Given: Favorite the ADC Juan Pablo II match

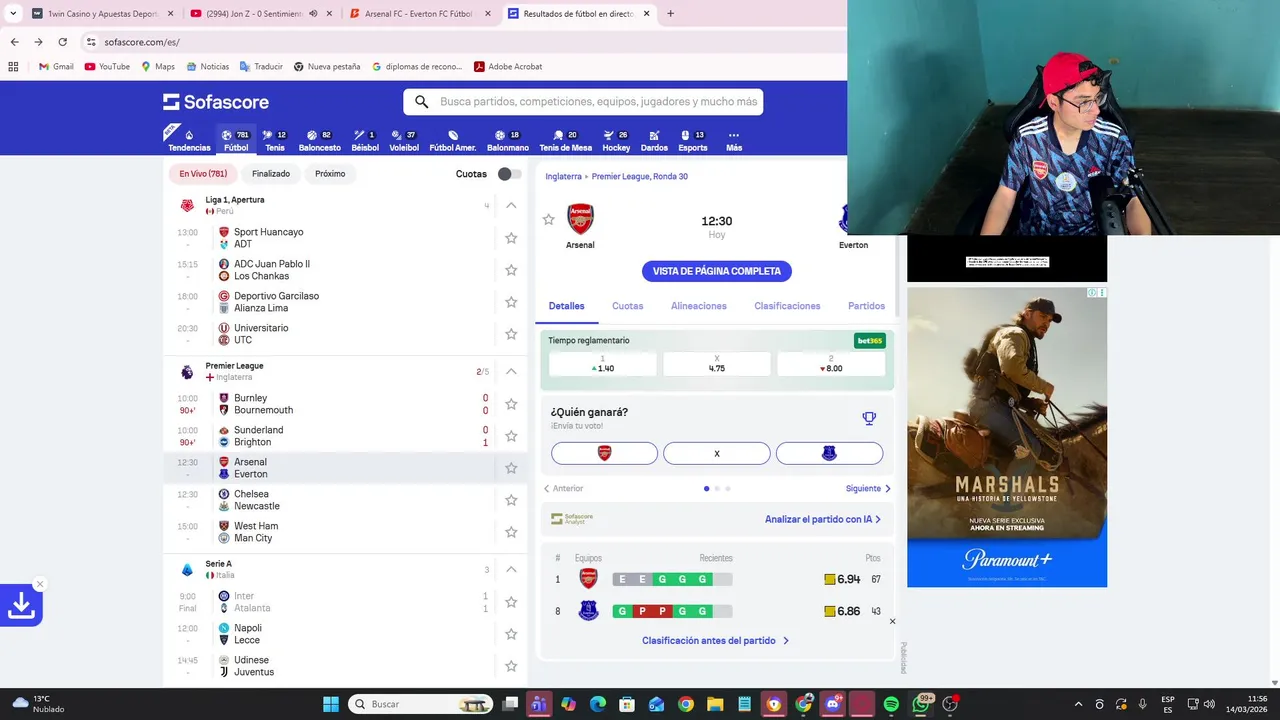Looking at the screenshot, I should pyautogui.click(x=511, y=270).
